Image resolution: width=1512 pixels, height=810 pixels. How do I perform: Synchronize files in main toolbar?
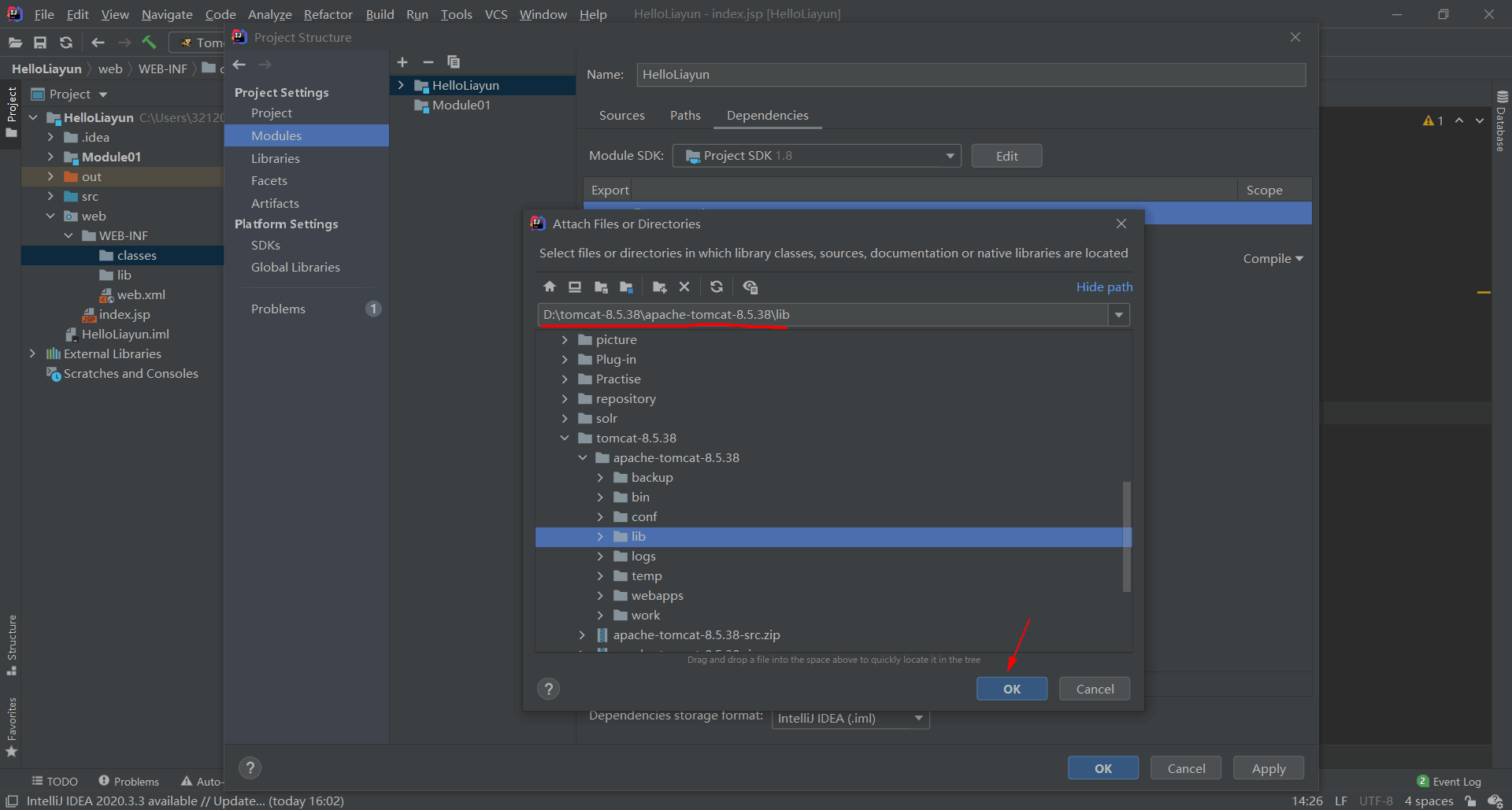pos(66,43)
